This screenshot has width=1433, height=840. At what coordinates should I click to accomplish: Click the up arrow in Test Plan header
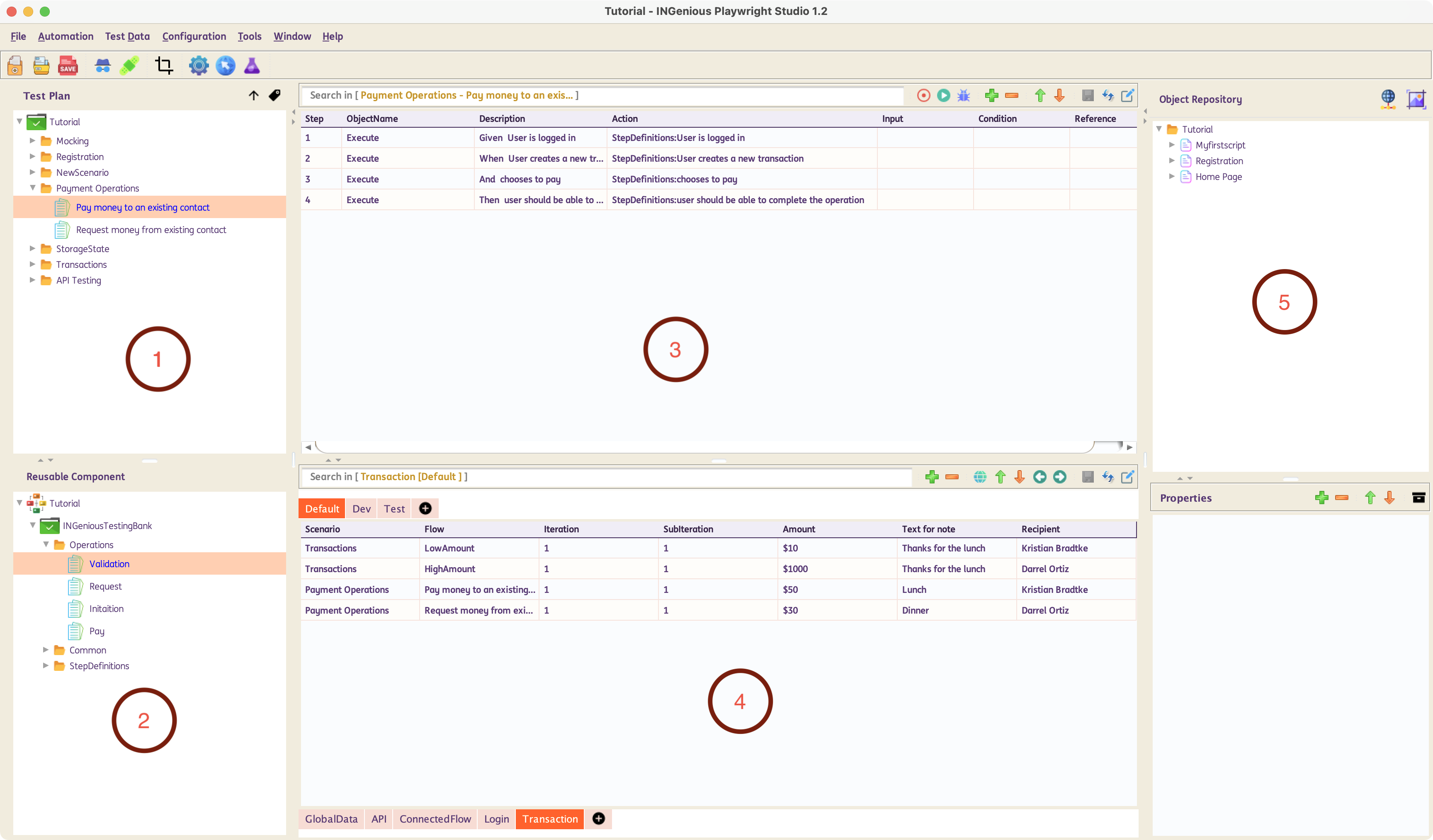pyautogui.click(x=254, y=95)
